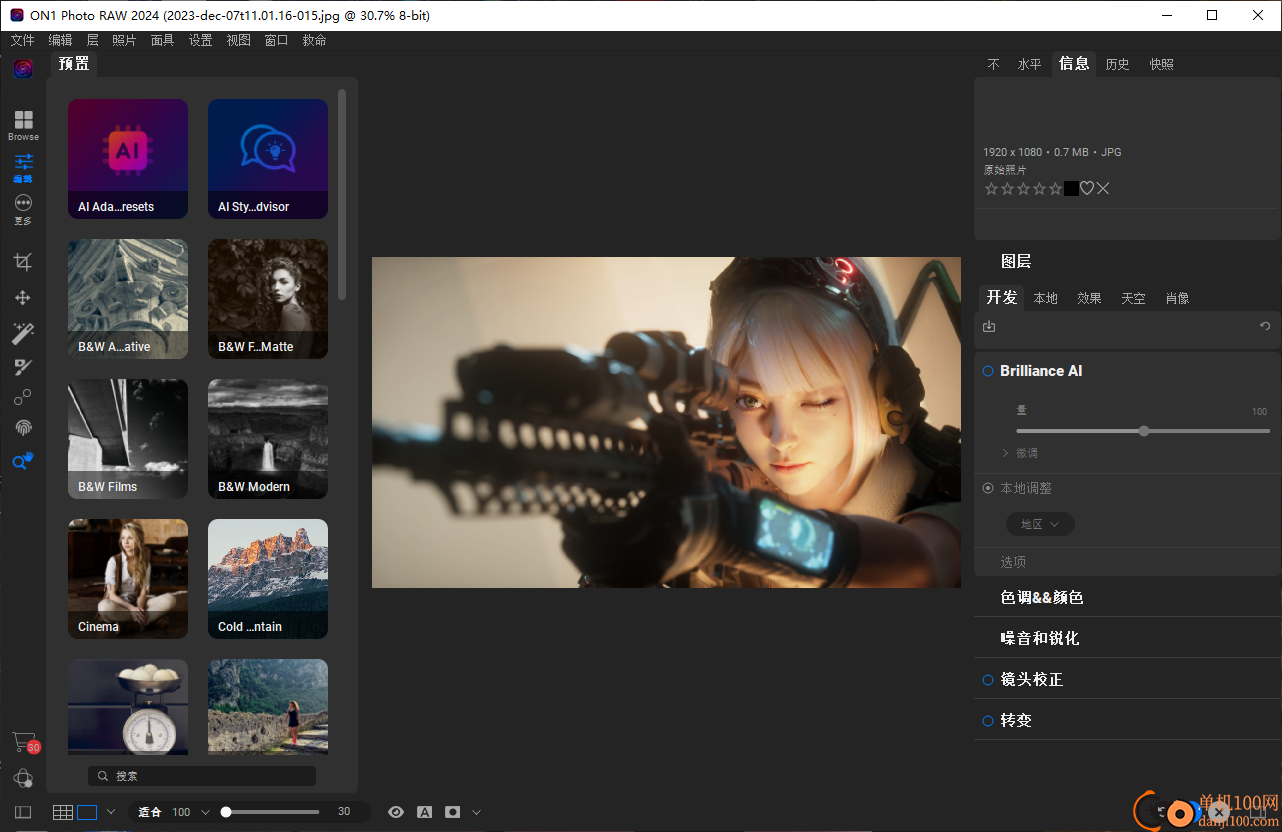Image resolution: width=1282 pixels, height=832 pixels.
Task: Select the Retouch circles tool
Action: pos(23,397)
